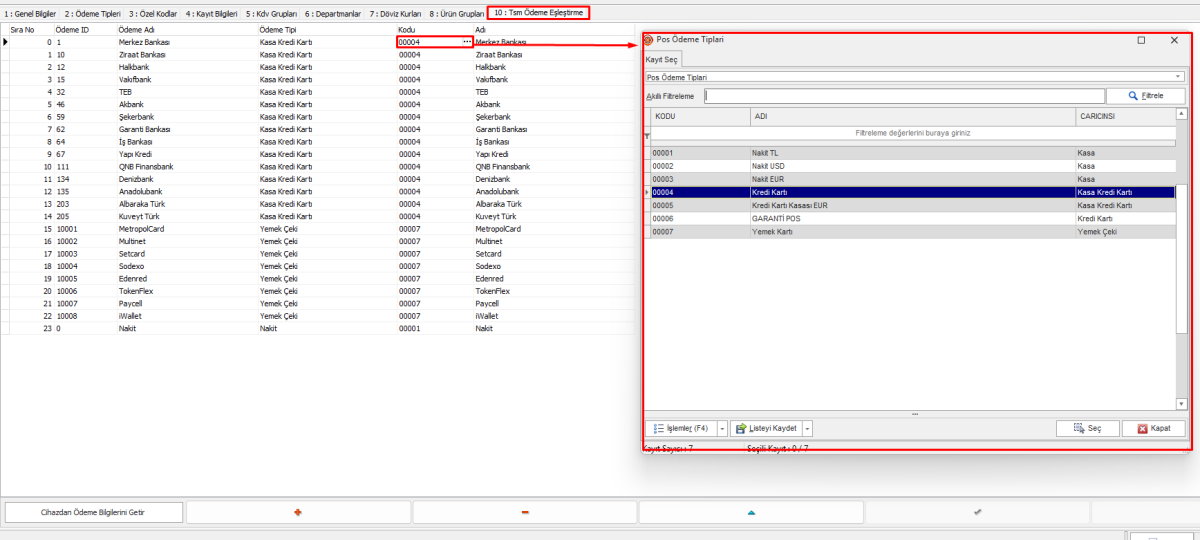Viewport: 1200px width, 540px height.
Task: Click the grey checkmark confirm button
Action: [977, 512]
